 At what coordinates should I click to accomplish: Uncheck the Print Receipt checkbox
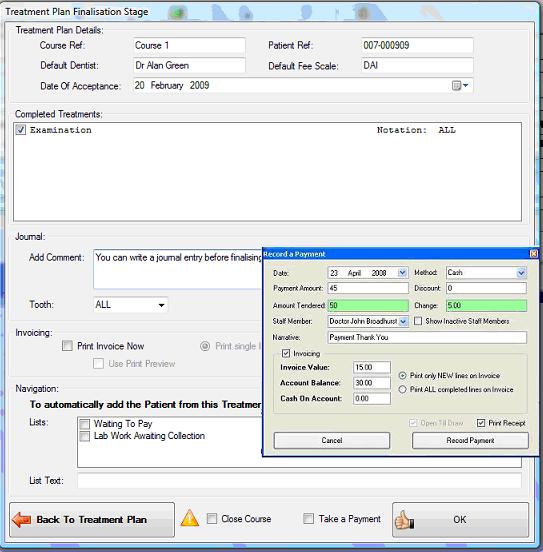tap(481, 423)
